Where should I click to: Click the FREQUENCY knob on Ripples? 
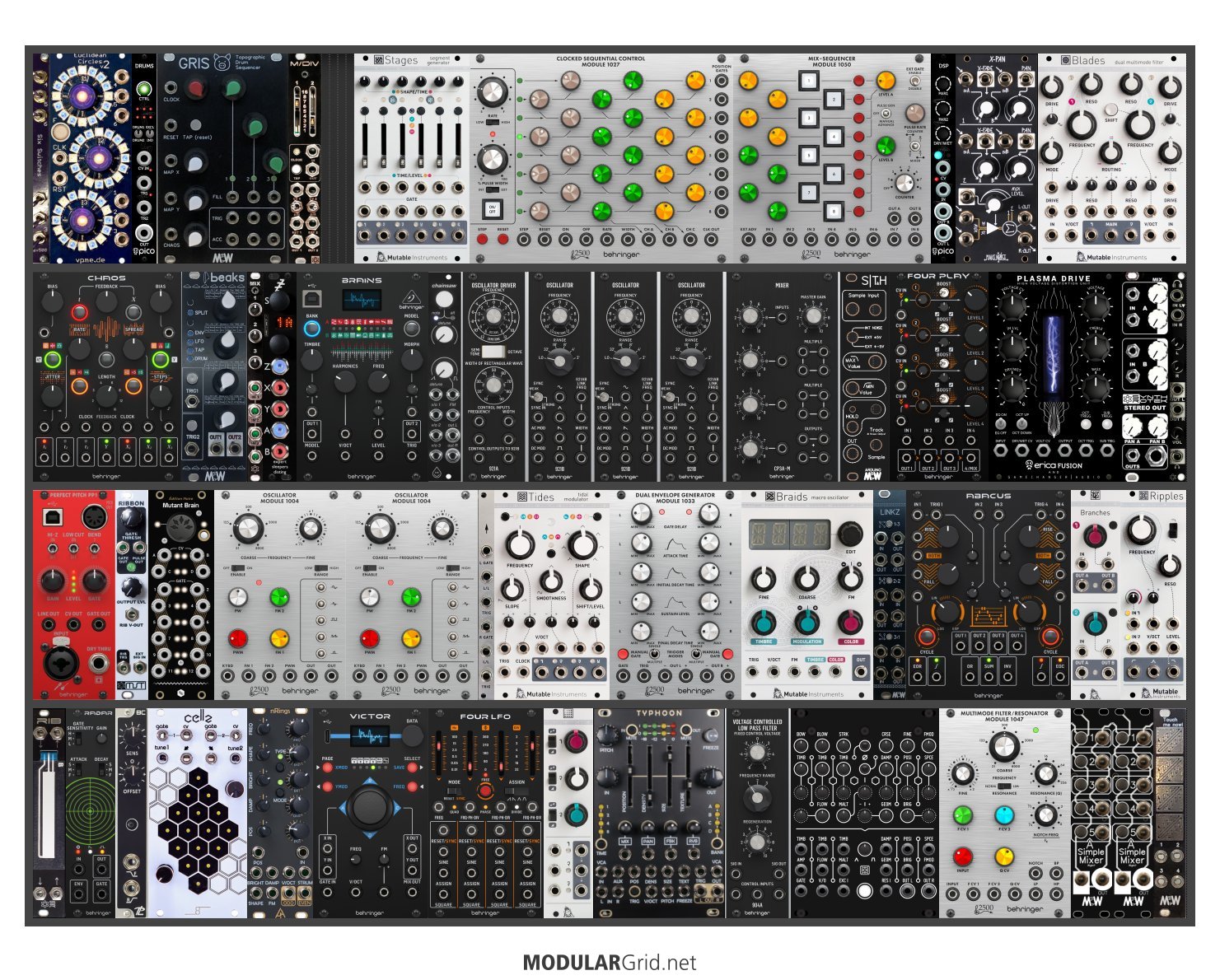(x=1141, y=531)
